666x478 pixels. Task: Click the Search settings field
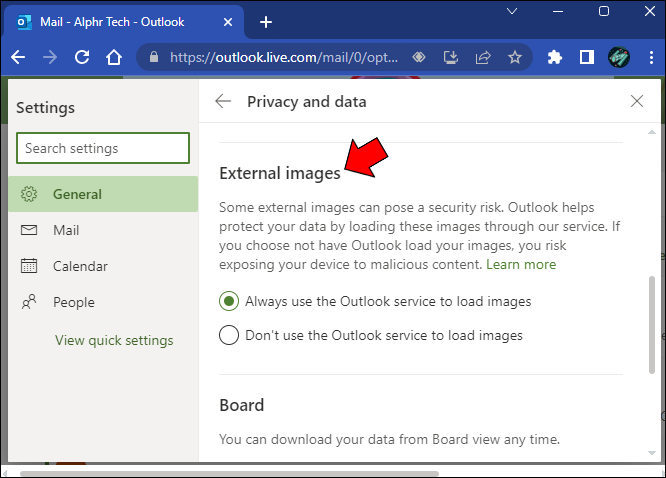(103, 148)
